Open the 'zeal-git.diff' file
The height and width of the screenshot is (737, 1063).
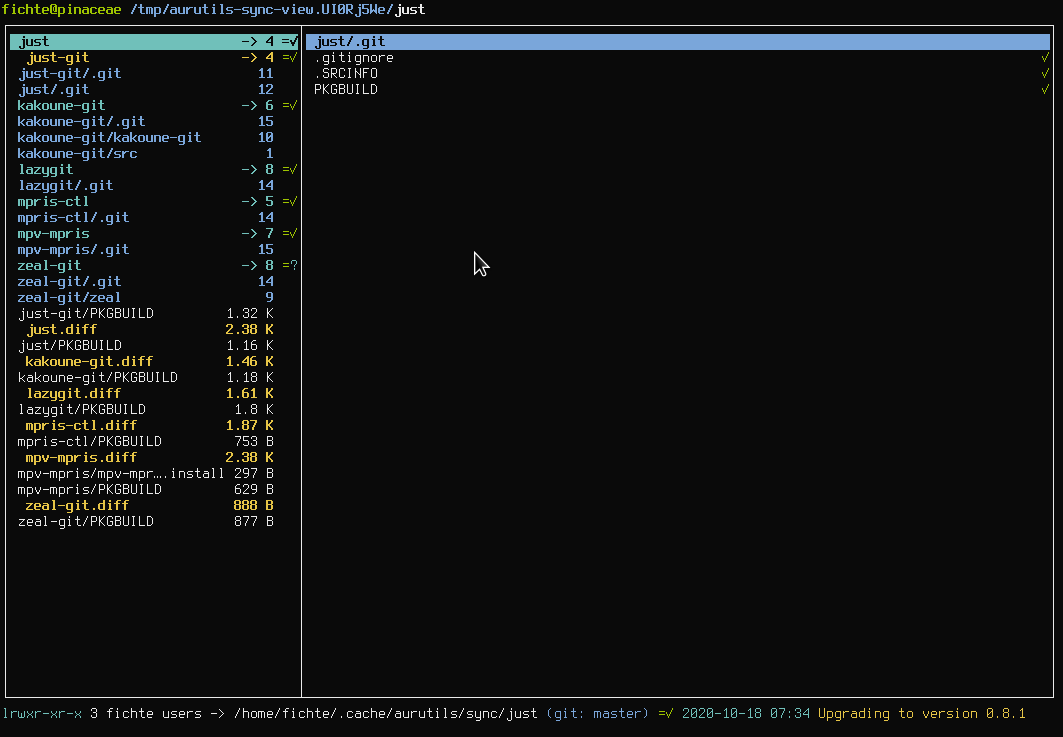154,506
